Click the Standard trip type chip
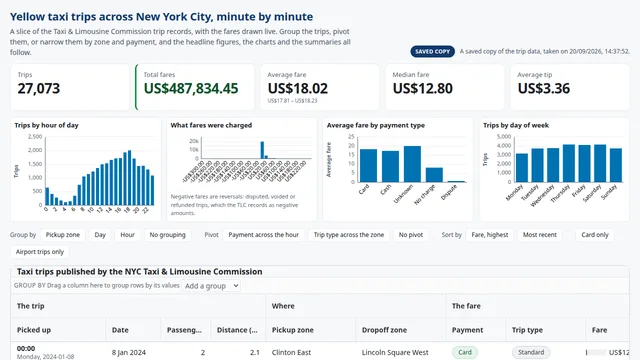Screen dimensions: 640x360 [531, 352]
